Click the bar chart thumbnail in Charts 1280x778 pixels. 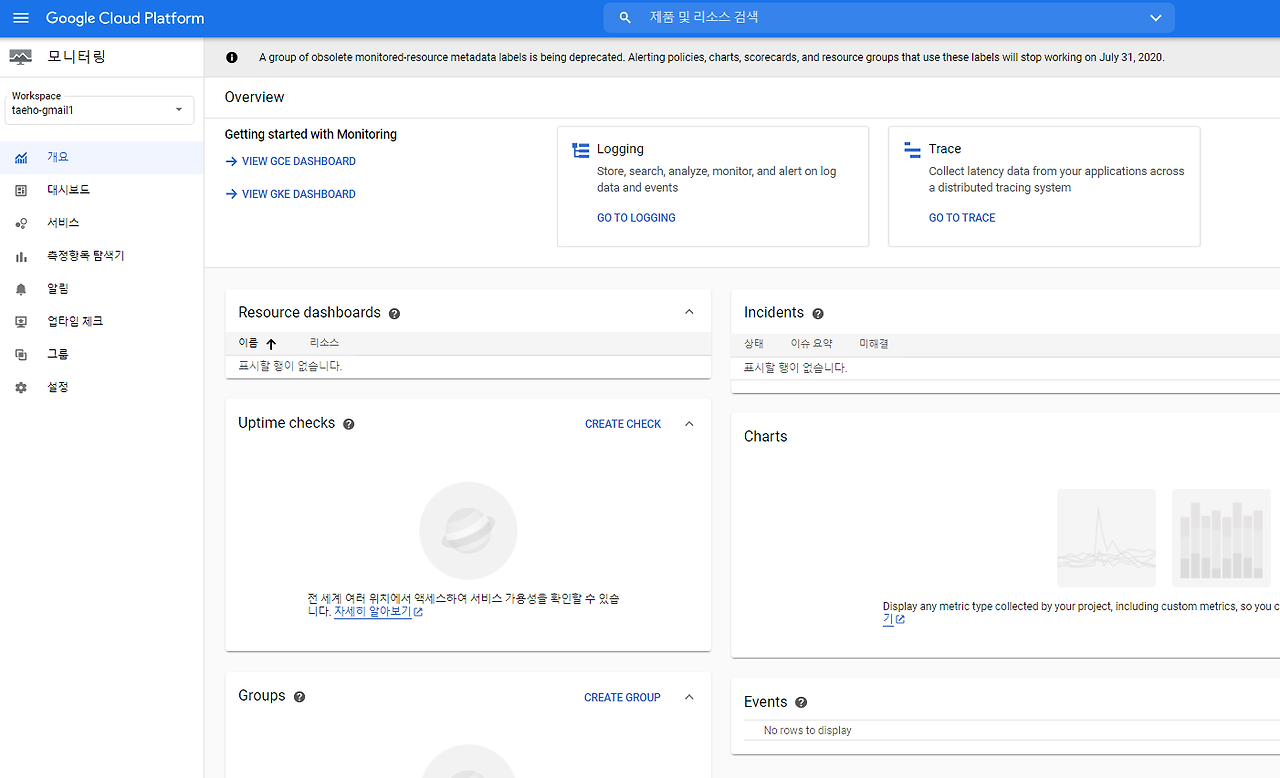tap(1221, 538)
